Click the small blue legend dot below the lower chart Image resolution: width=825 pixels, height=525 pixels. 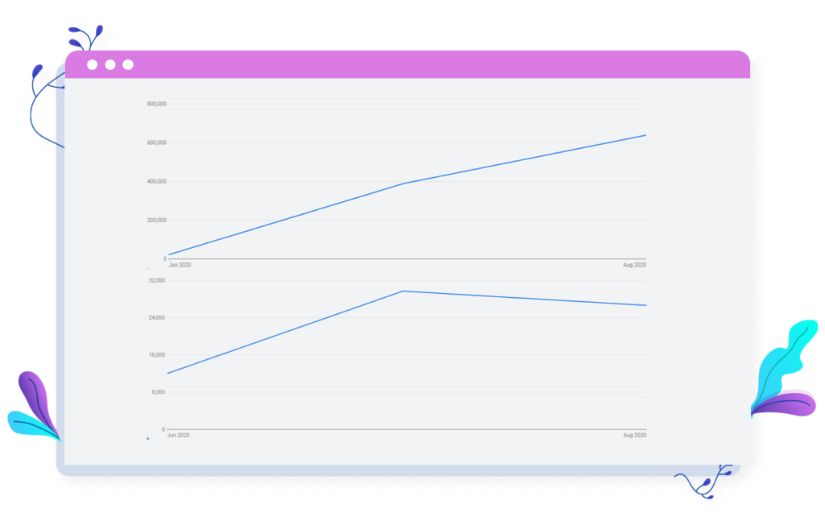148,438
